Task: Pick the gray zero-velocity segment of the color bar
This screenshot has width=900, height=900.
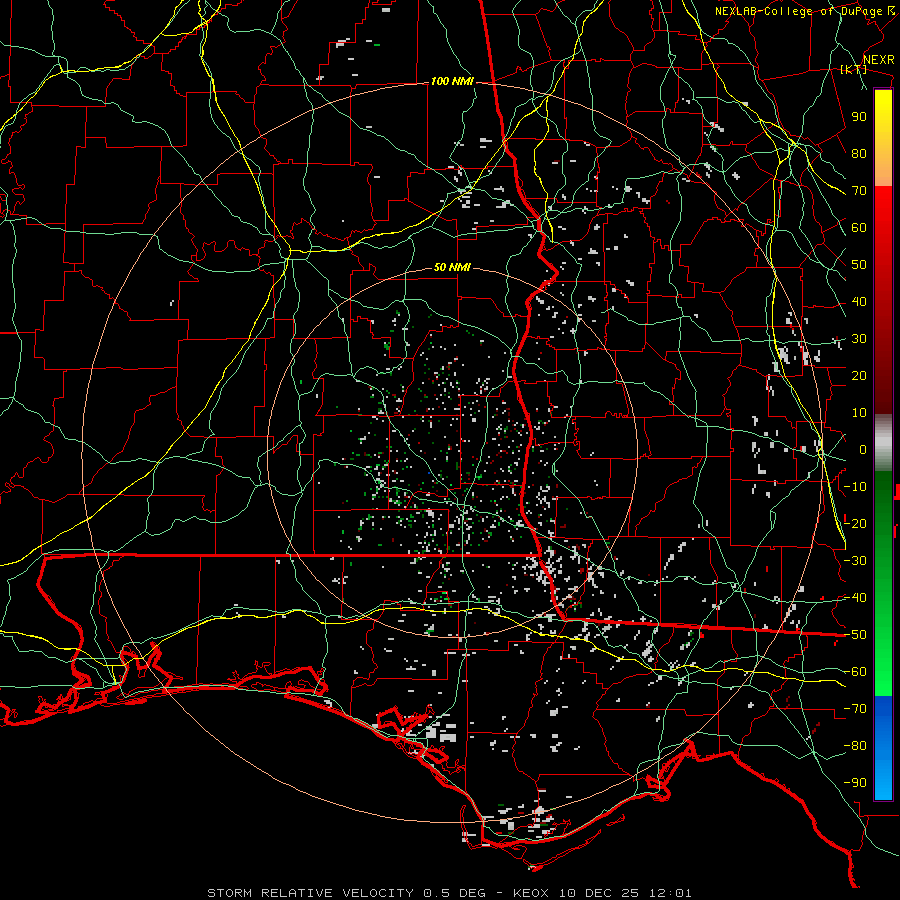Action: click(883, 443)
